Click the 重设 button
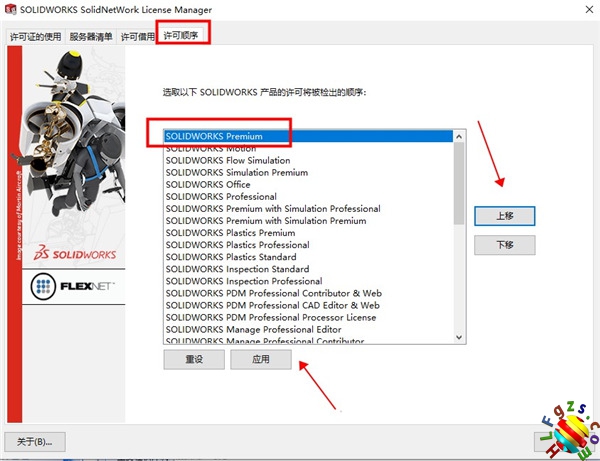 coord(194,359)
